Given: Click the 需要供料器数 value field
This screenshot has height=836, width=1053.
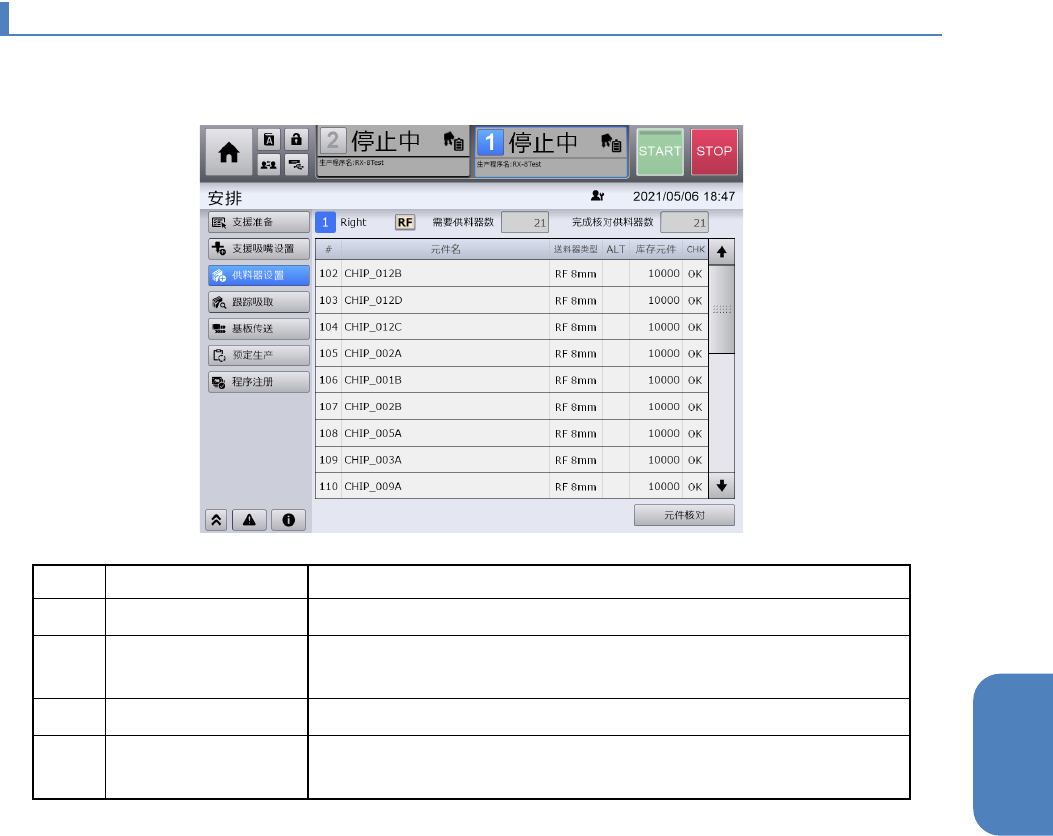Looking at the screenshot, I should [525, 222].
